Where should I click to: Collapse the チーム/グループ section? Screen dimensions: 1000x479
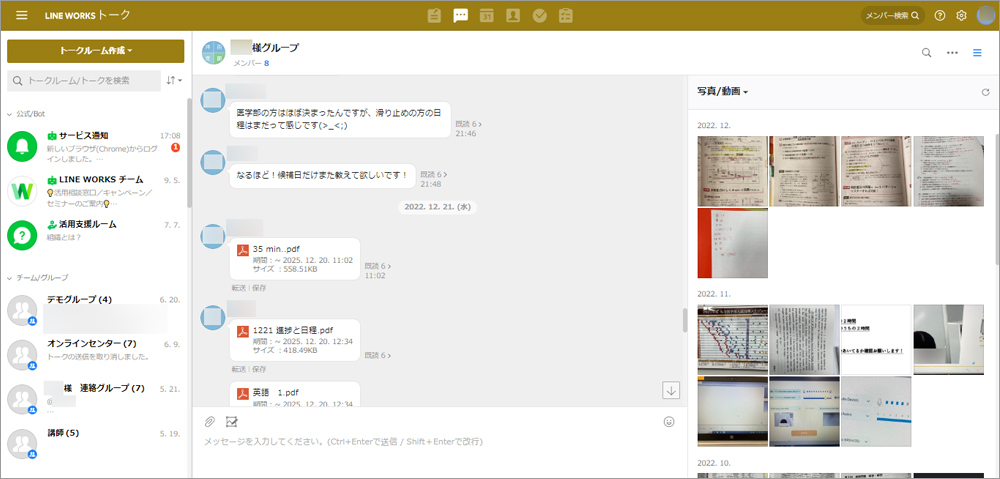point(10,277)
